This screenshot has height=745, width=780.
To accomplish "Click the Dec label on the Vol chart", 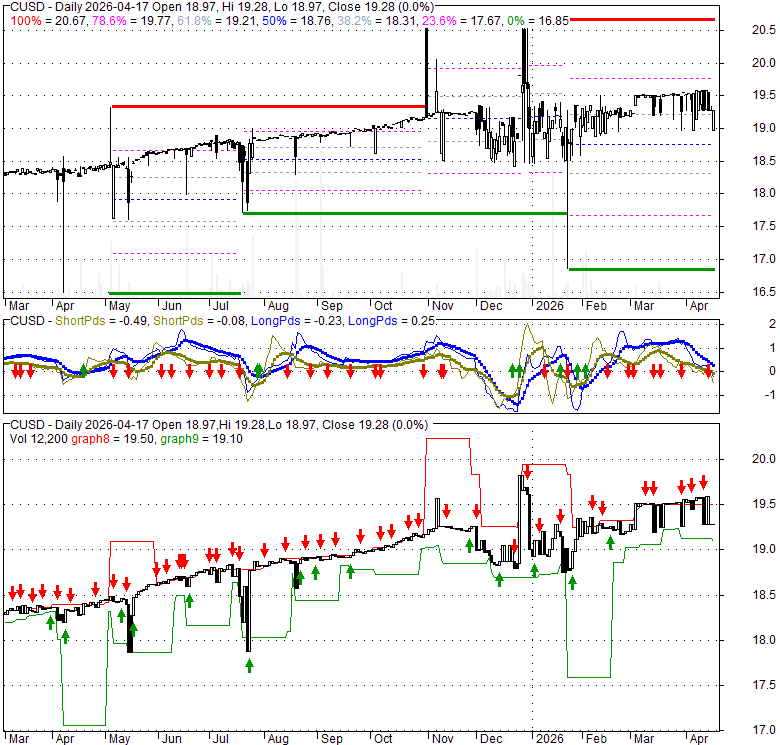I will 490,739.
